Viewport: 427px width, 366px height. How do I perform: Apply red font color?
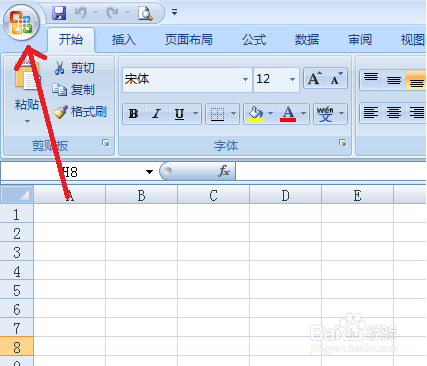pos(288,114)
